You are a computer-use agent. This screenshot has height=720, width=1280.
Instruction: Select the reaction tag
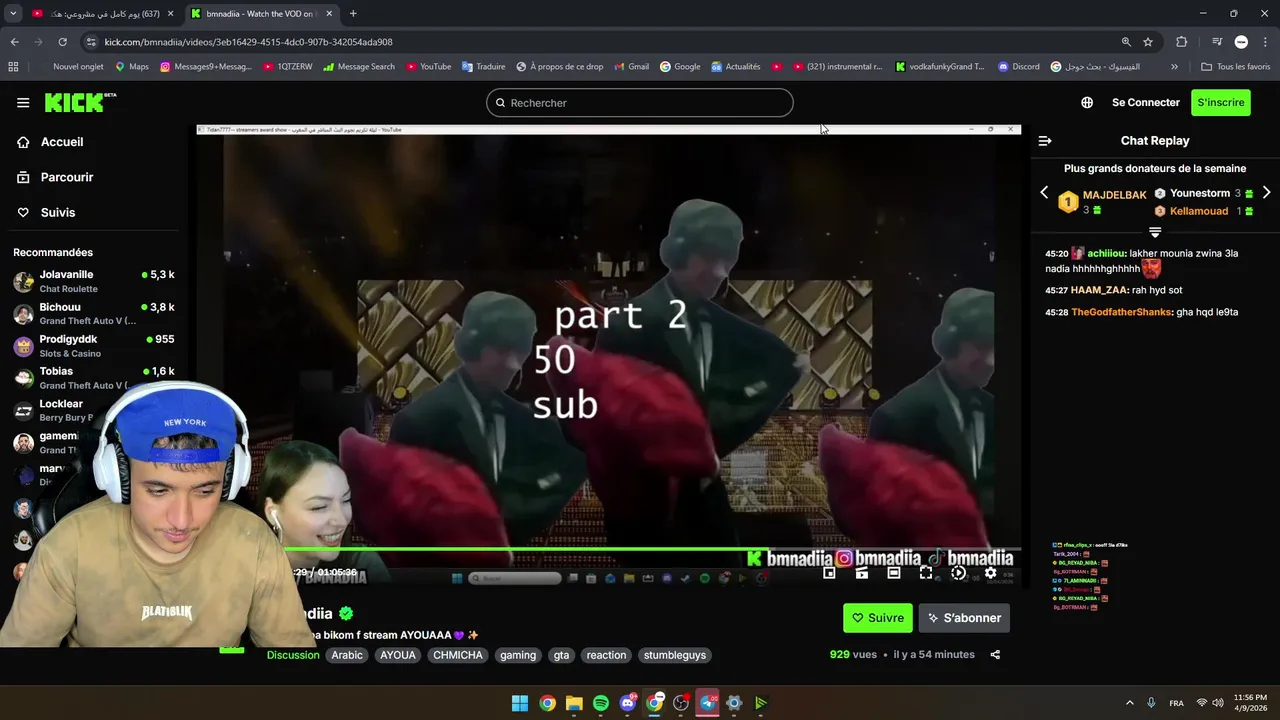click(x=606, y=655)
